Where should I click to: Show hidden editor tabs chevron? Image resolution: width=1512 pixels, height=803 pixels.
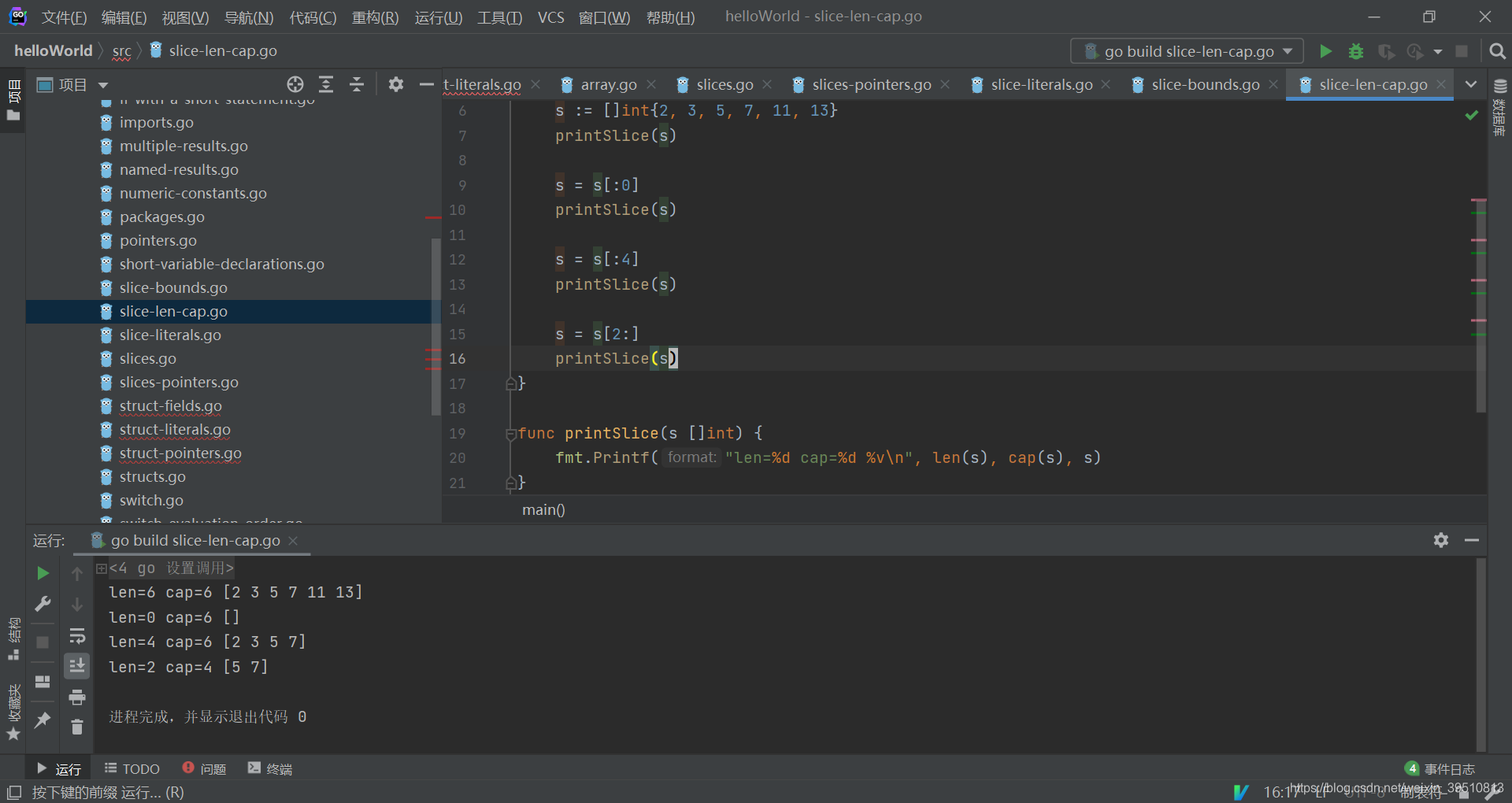pyautogui.click(x=1470, y=84)
